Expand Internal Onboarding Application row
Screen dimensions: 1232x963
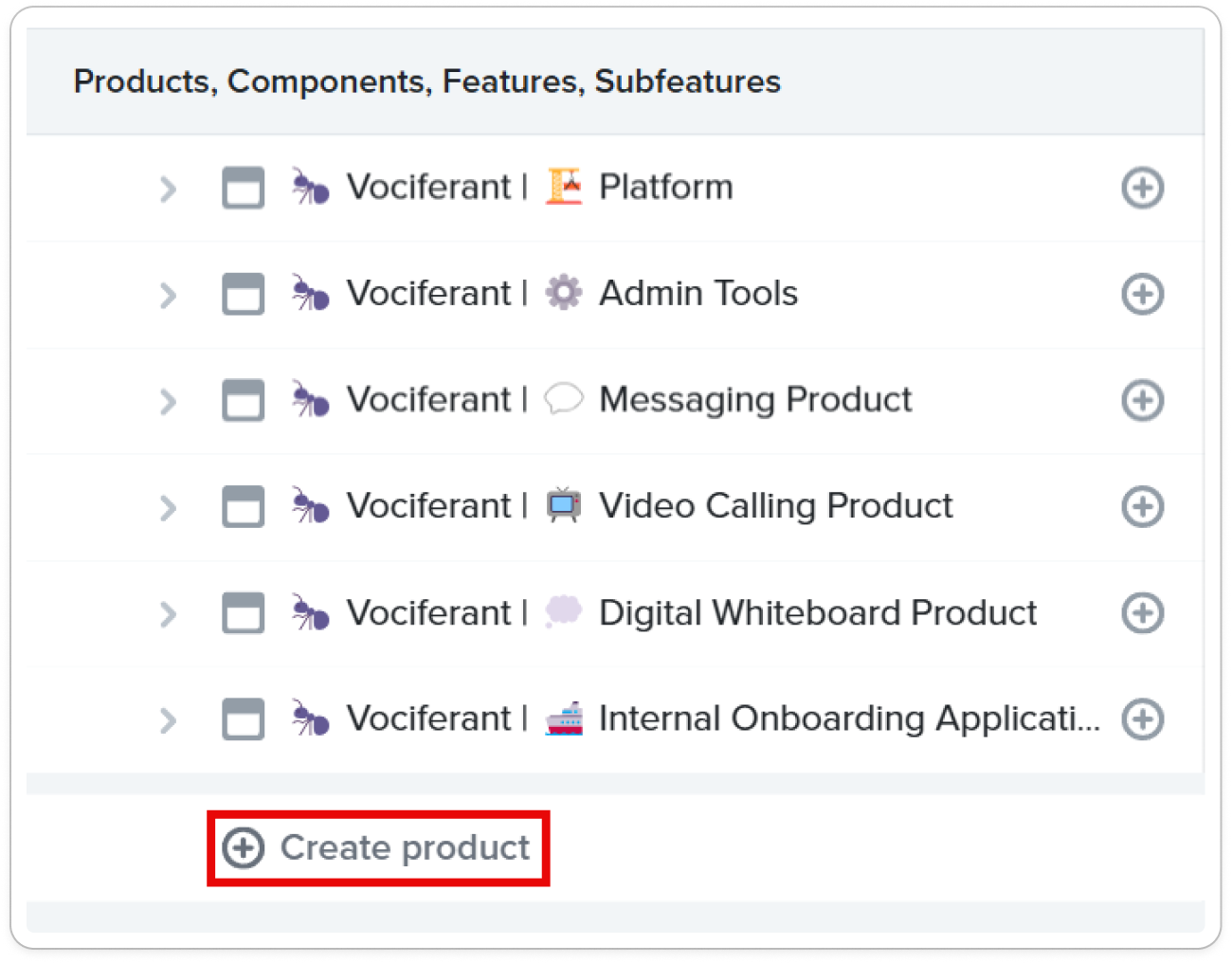tap(168, 720)
